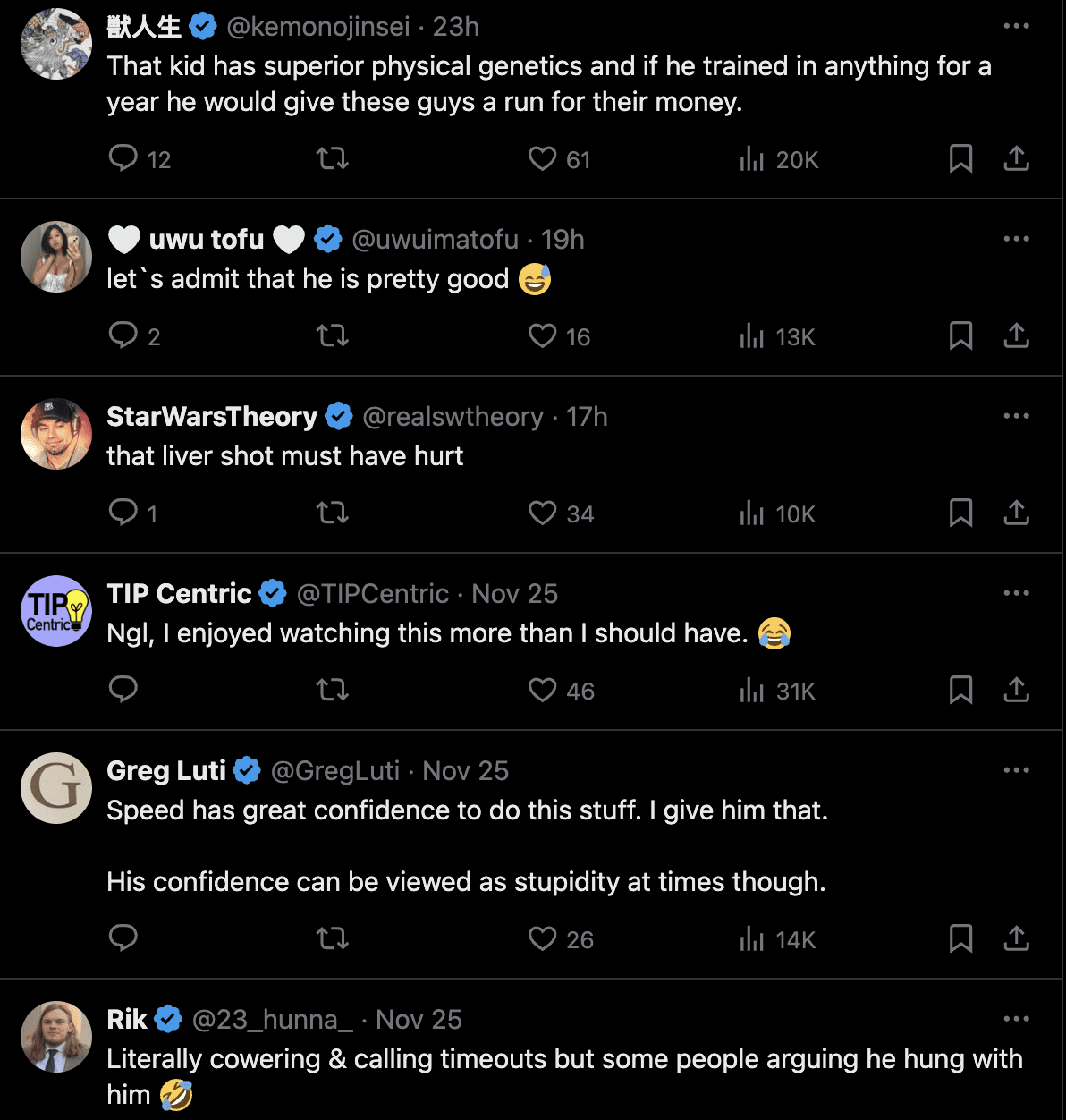Viewport: 1066px width, 1120px height.
Task: Like uwu tofu's tweet
Action: (543, 336)
